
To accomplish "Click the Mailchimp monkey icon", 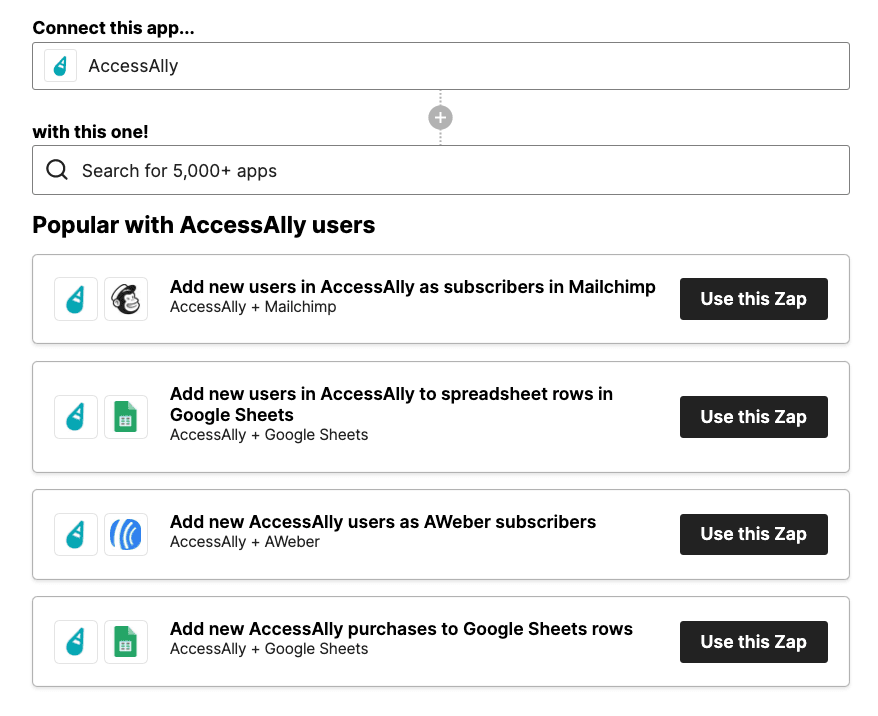I will [126, 298].
